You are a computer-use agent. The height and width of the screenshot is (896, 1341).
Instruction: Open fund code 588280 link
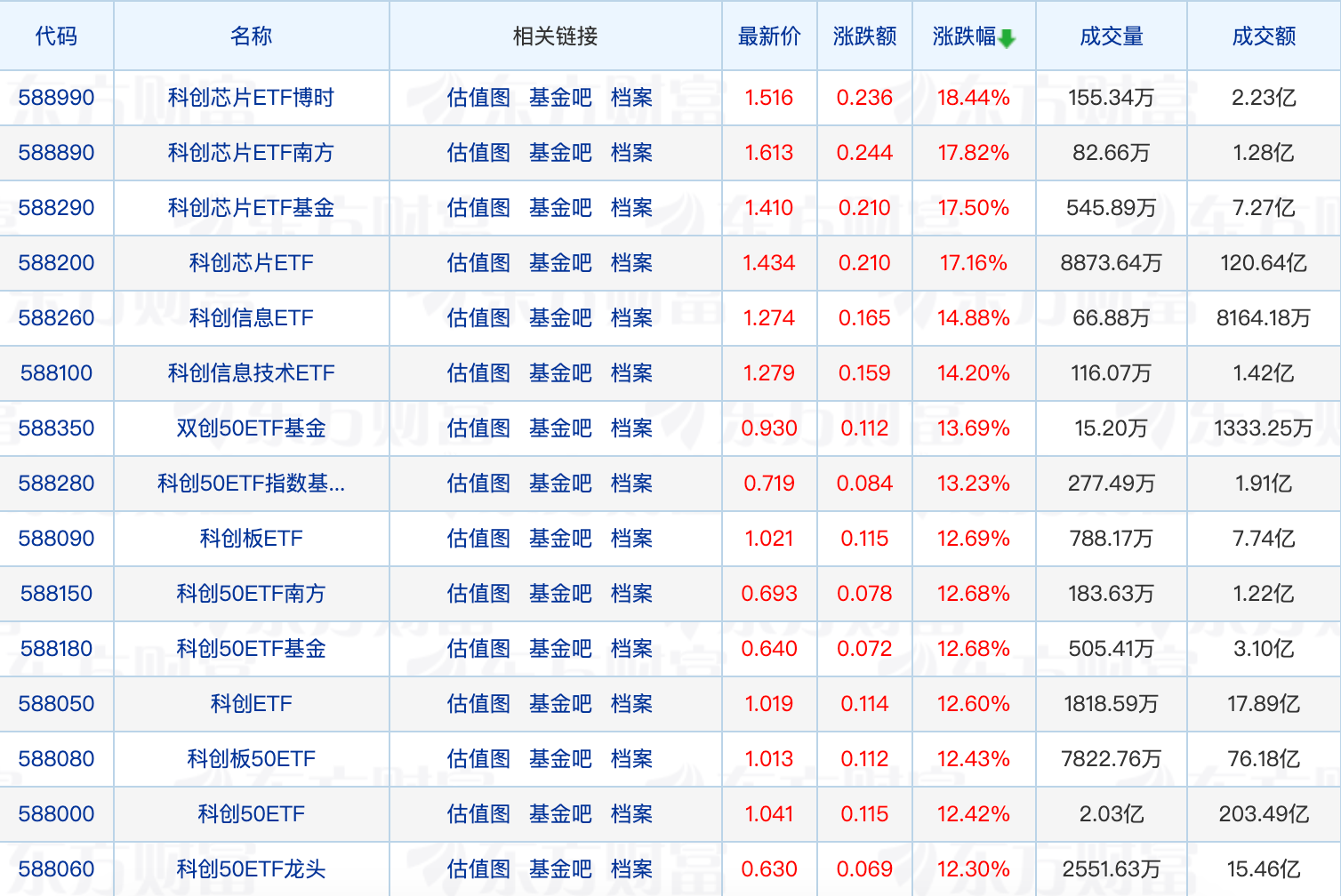[56, 484]
